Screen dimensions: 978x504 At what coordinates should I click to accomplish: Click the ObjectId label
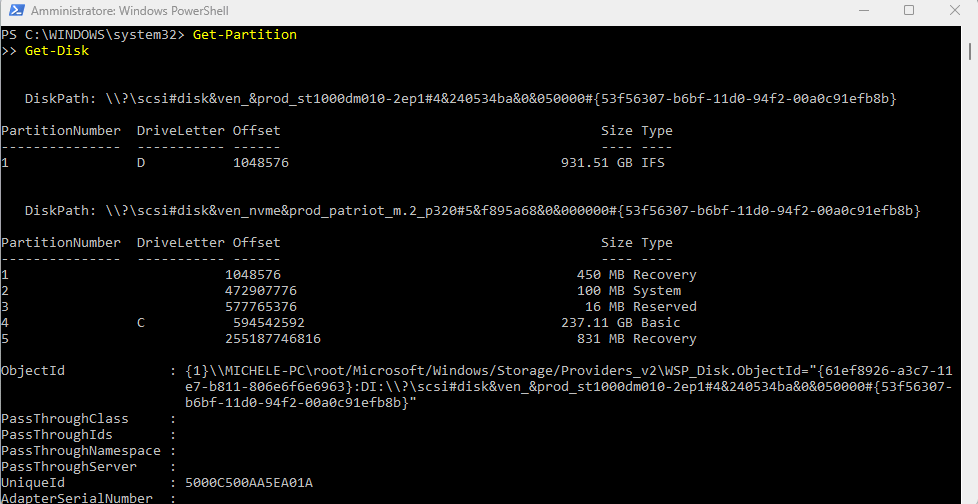click(33, 371)
